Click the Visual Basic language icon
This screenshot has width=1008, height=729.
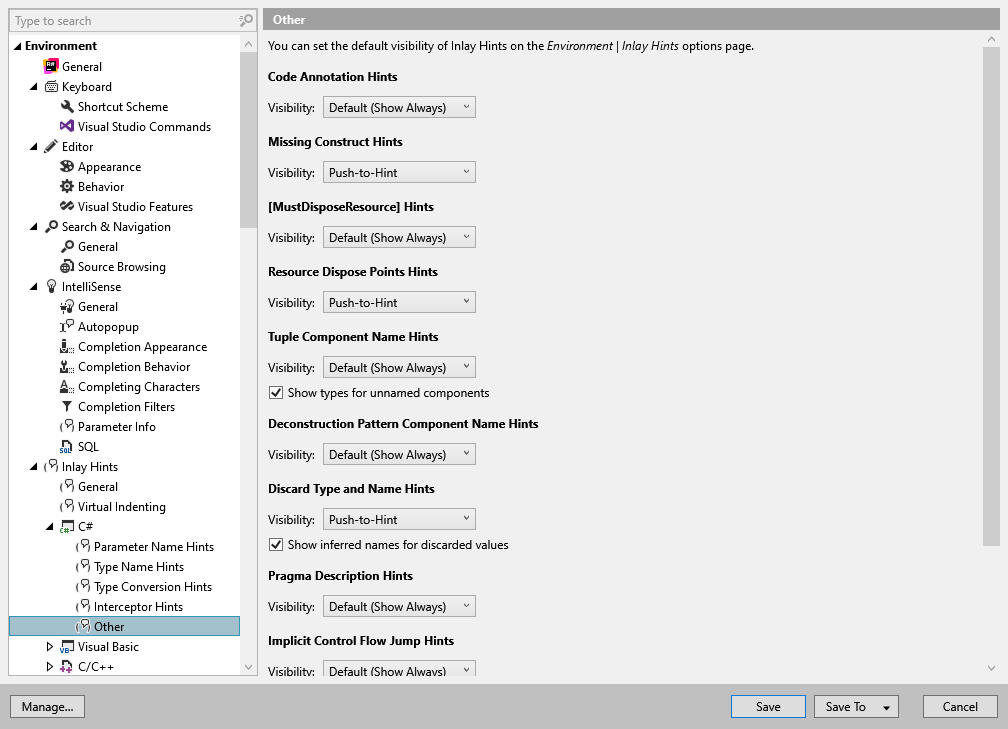coord(67,647)
